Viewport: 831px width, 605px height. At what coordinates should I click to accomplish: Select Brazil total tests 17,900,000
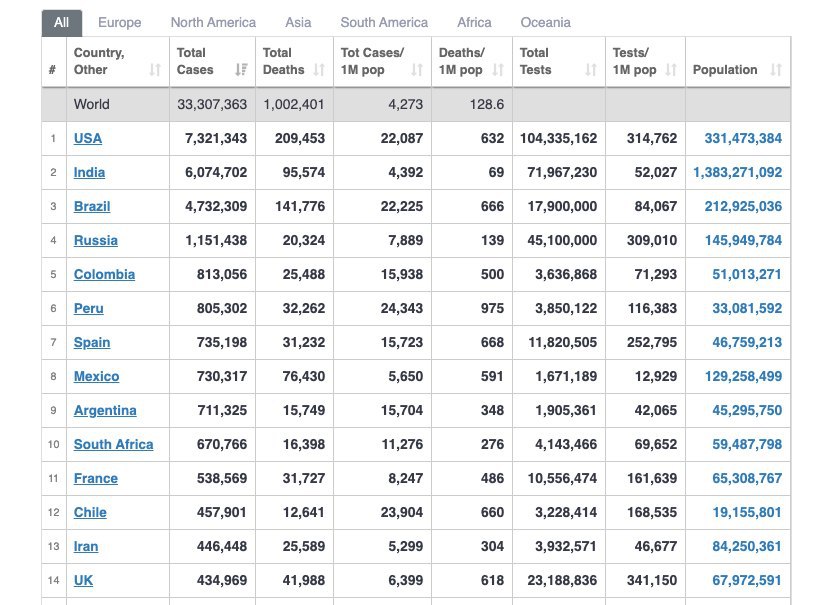point(562,207)
